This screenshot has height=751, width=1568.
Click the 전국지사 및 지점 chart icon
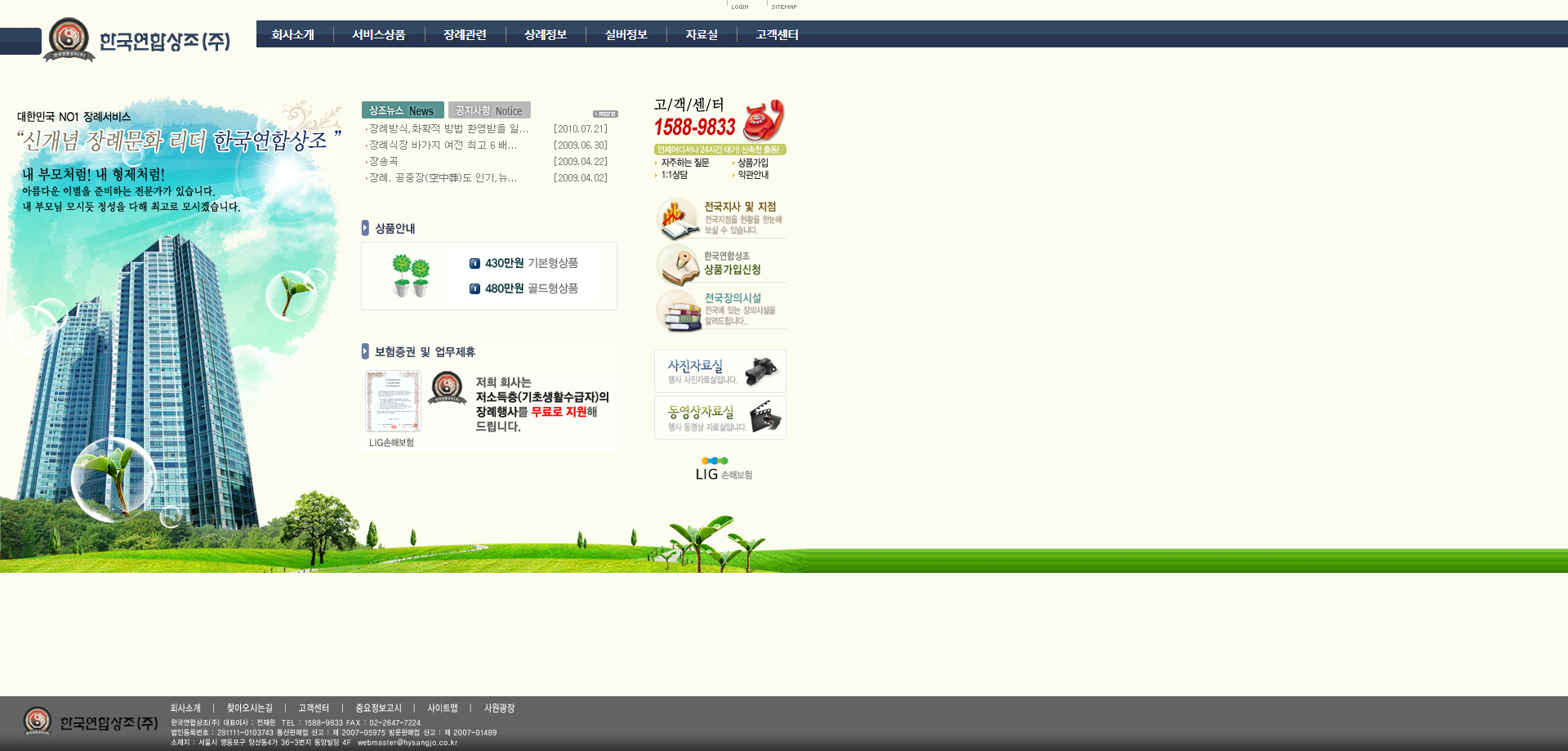click(677, 218)
